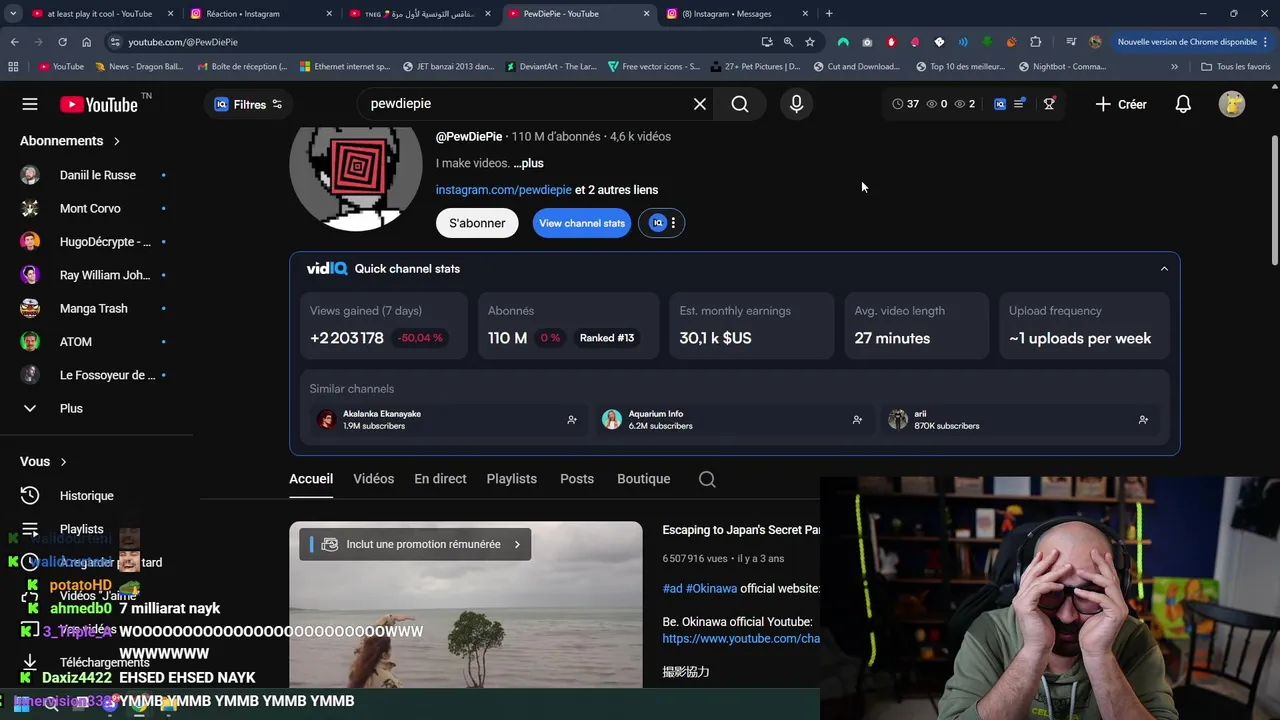
Task: Expand the Vous section chevron
Action: [63, 462]
